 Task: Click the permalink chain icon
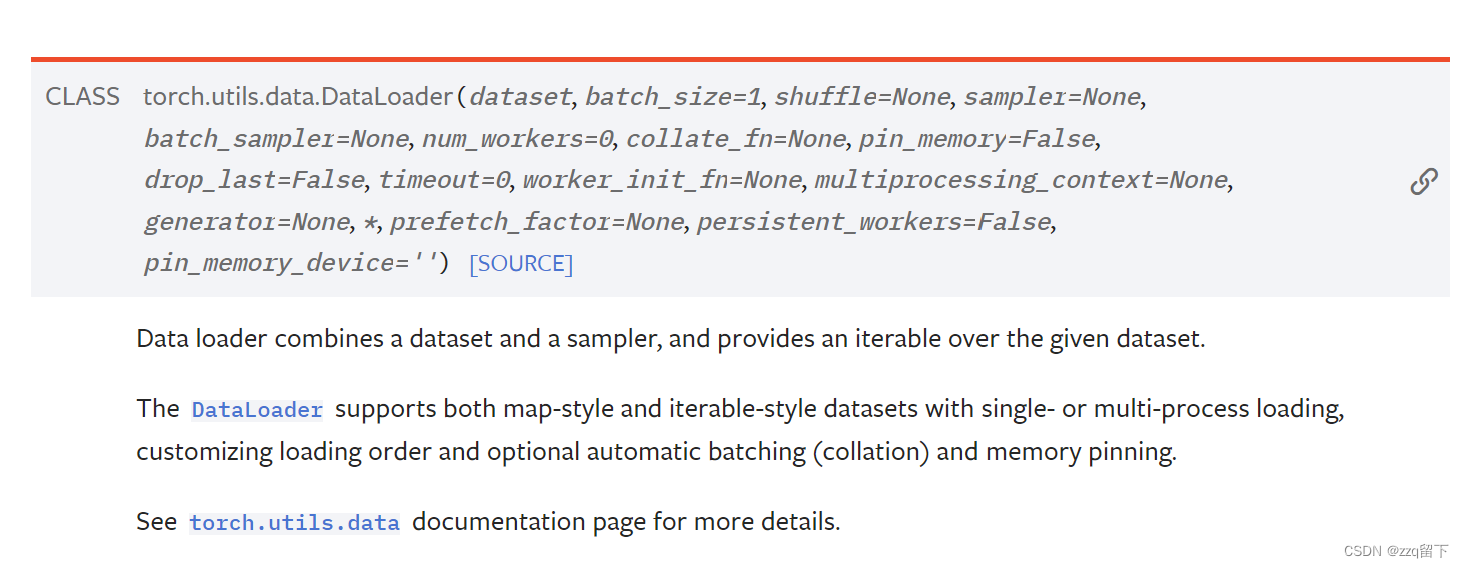coord(1424,181)
